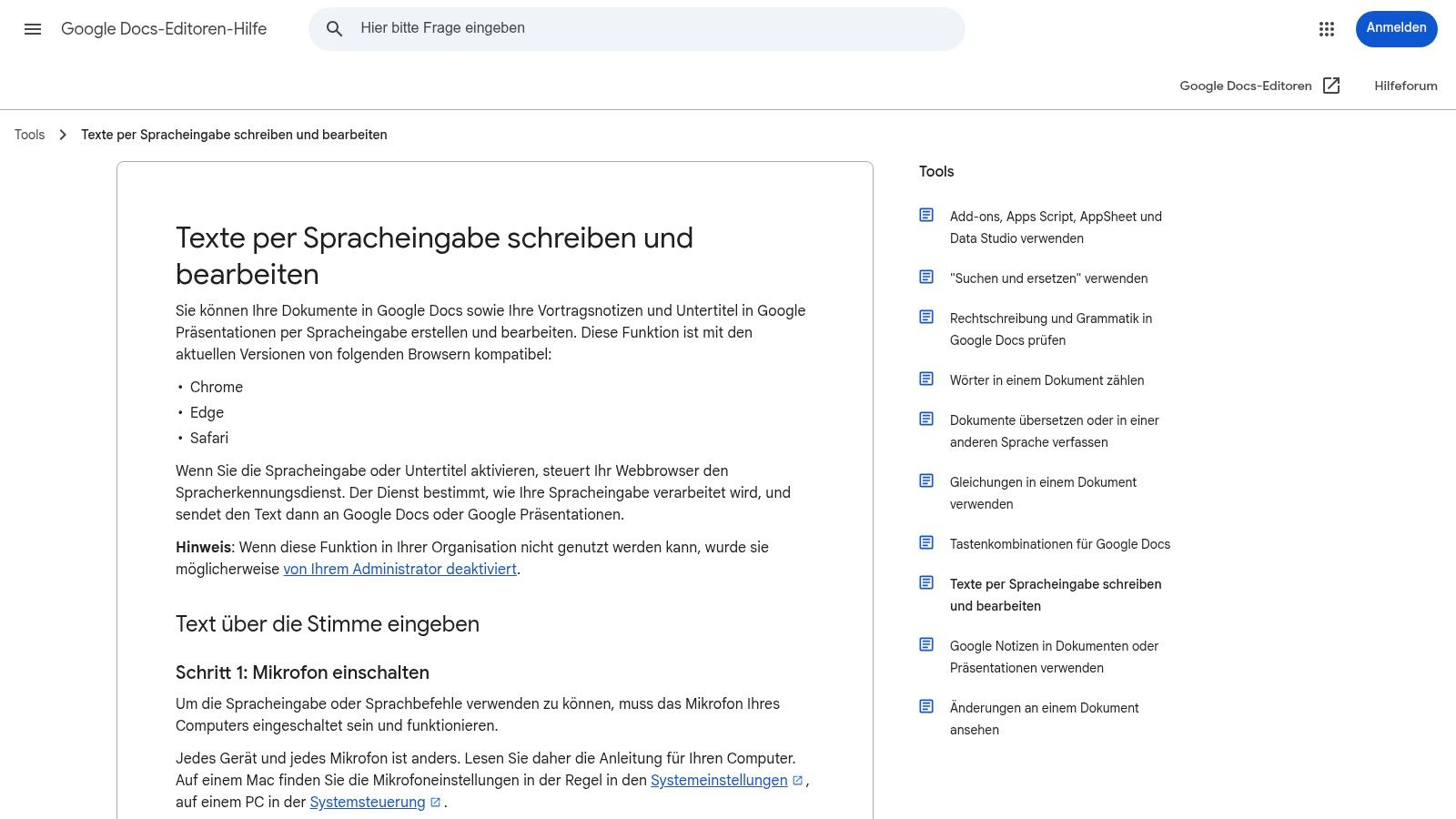
Task: Click the "Schritt 1: Mikrofon einschalten" heading
Action: click(302, 672)
